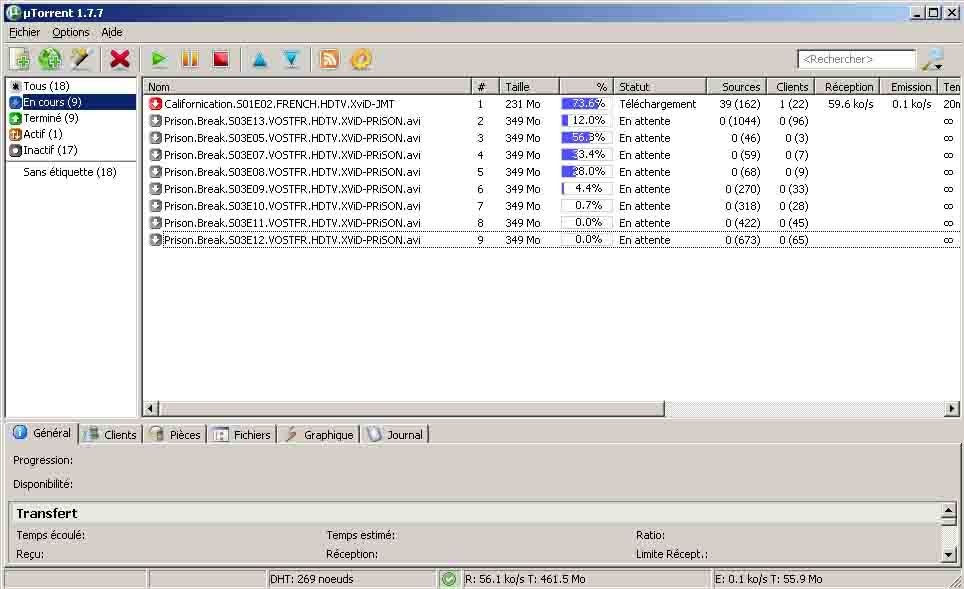Sort torrents by the Taille column header
This screenshot has height=589, width=964.
[528, 87]
